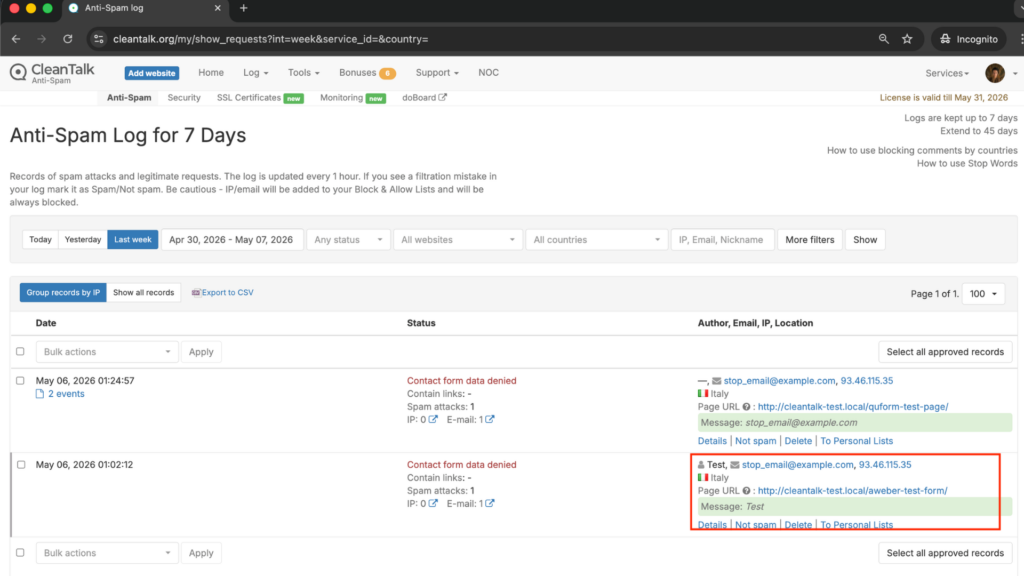Click the browser address bar URL
The width and height of the screenshot is (1024, 576).
[270, 39]
